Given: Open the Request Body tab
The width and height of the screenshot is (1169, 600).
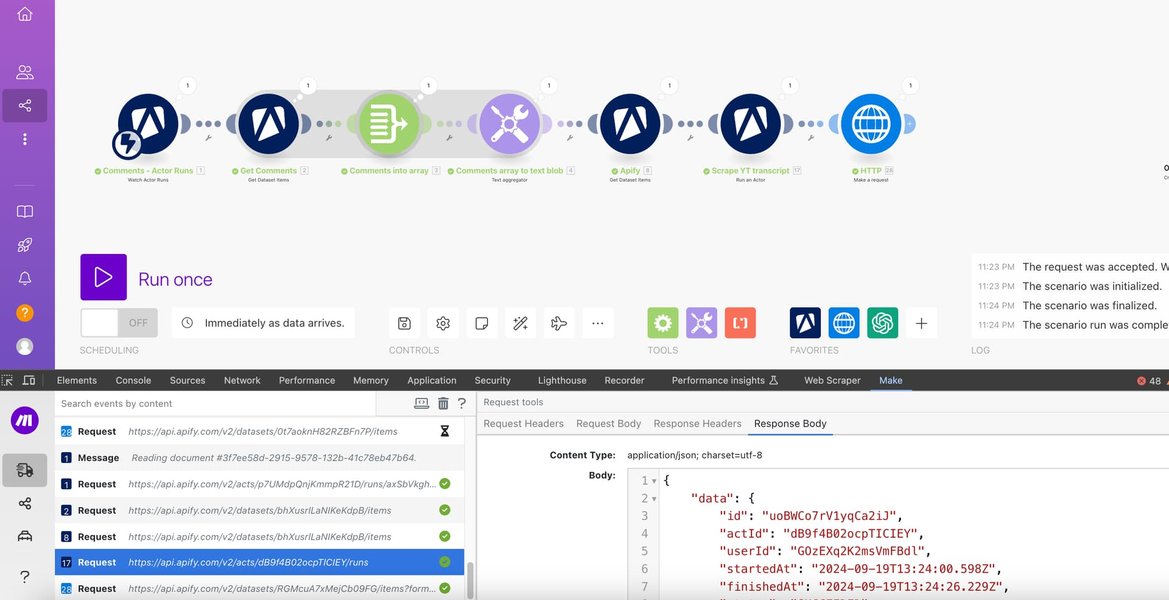Looking at the screenshot, I should coord(608,423).
